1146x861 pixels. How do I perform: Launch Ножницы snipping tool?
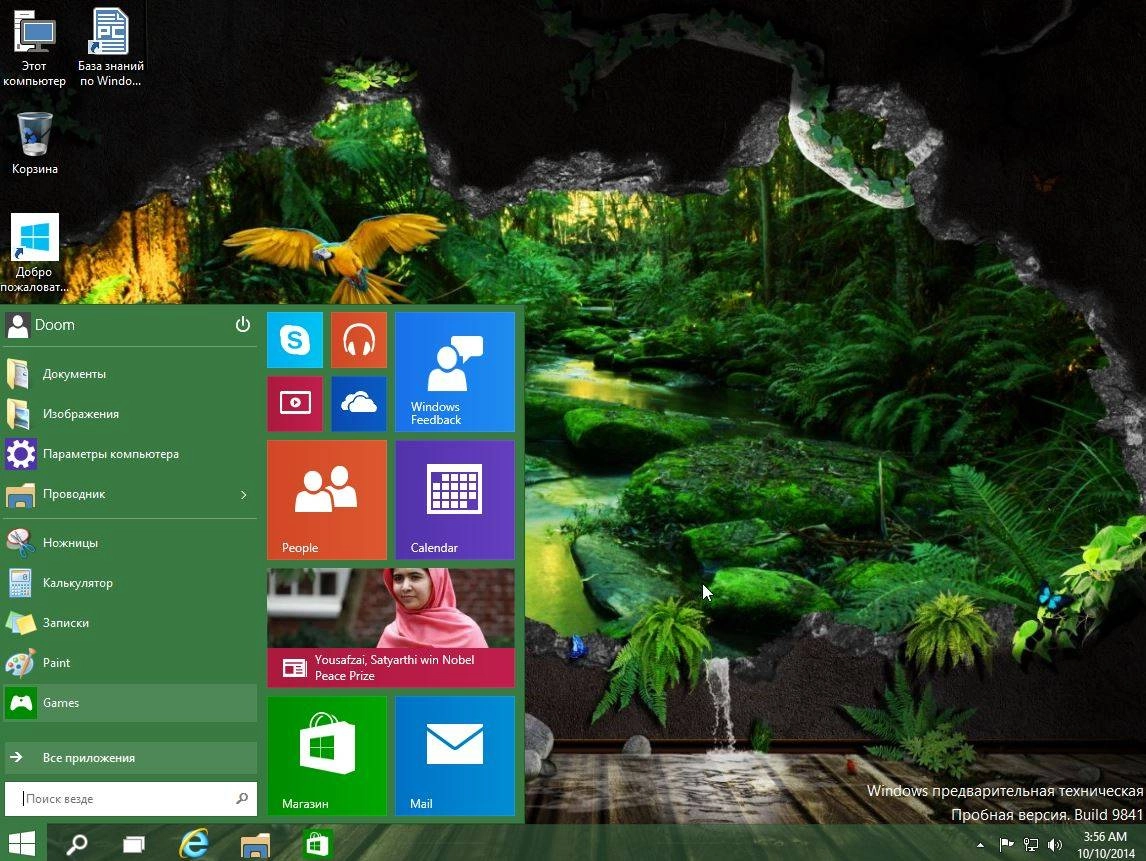click(130, 542)
